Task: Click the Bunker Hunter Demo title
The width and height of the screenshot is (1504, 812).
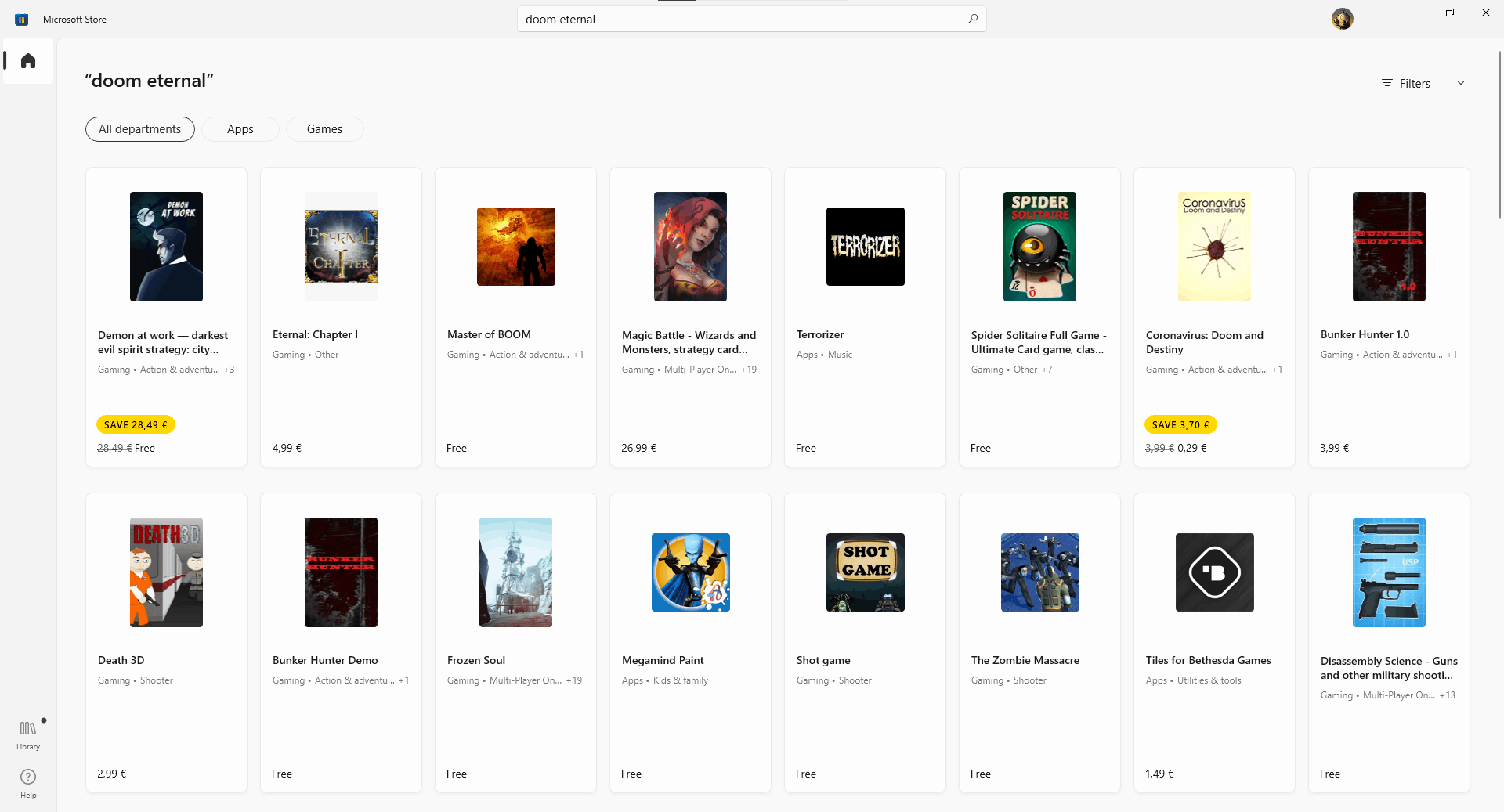Action: 325,660
